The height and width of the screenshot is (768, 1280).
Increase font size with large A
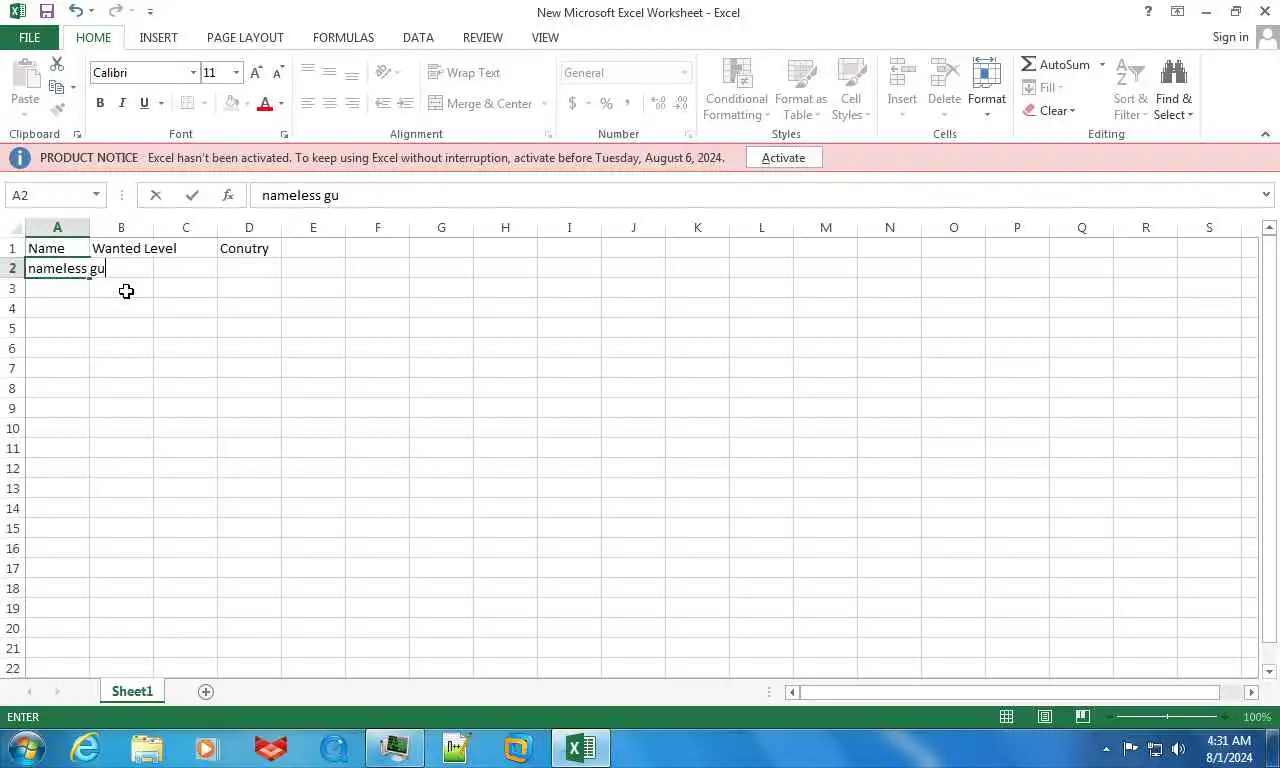(256, 73)
